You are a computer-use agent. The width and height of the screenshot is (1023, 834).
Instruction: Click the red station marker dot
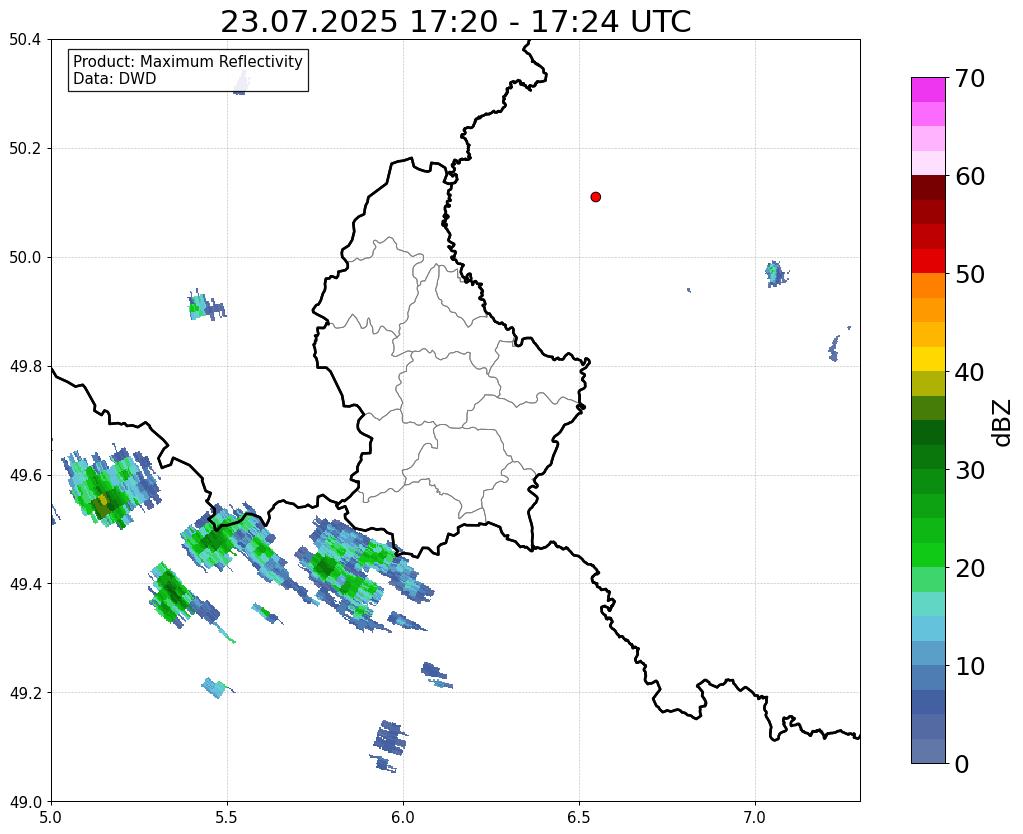tap(595, 197)
